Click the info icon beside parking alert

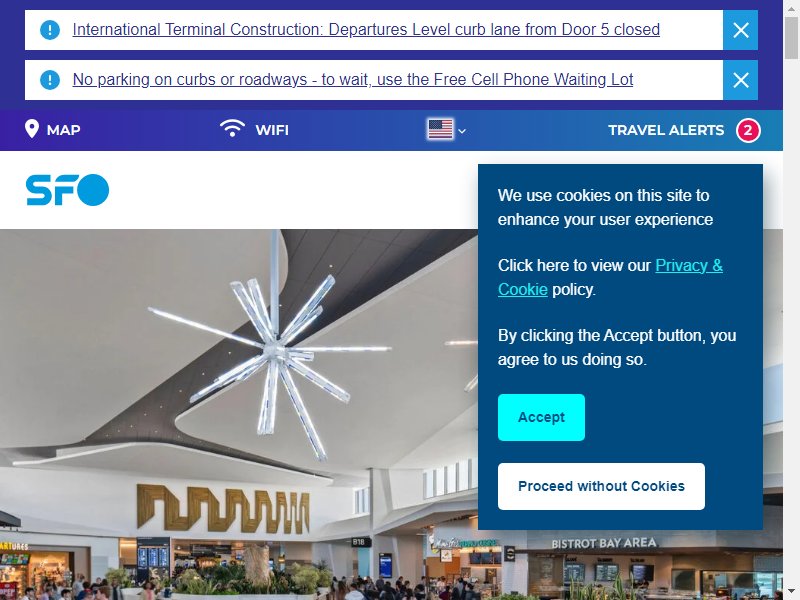50,80
